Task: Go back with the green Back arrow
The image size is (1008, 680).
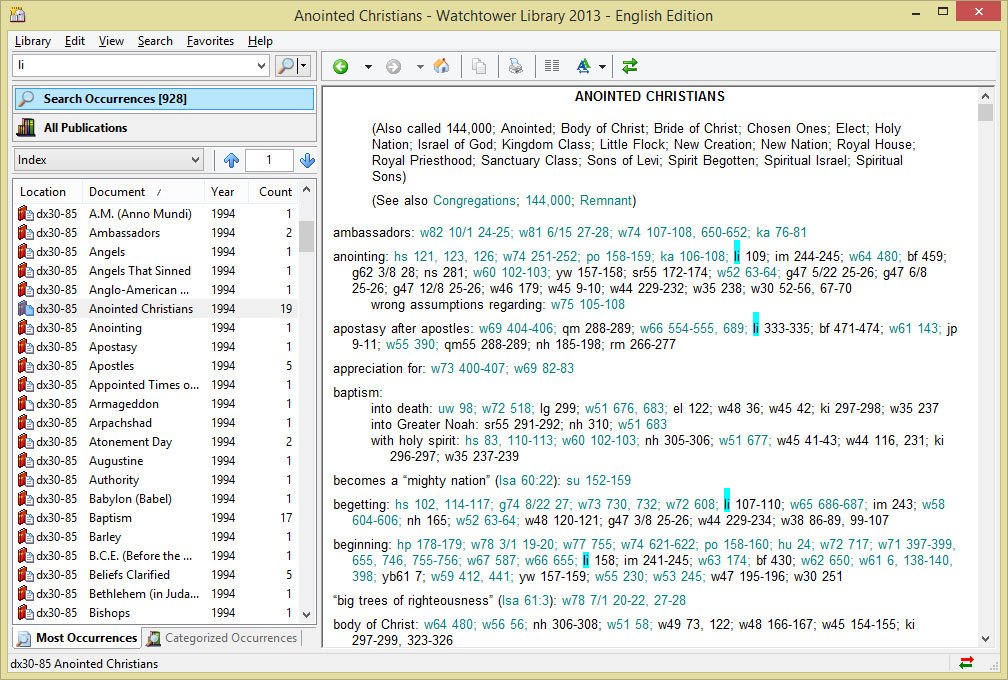Action: (341, 66)
